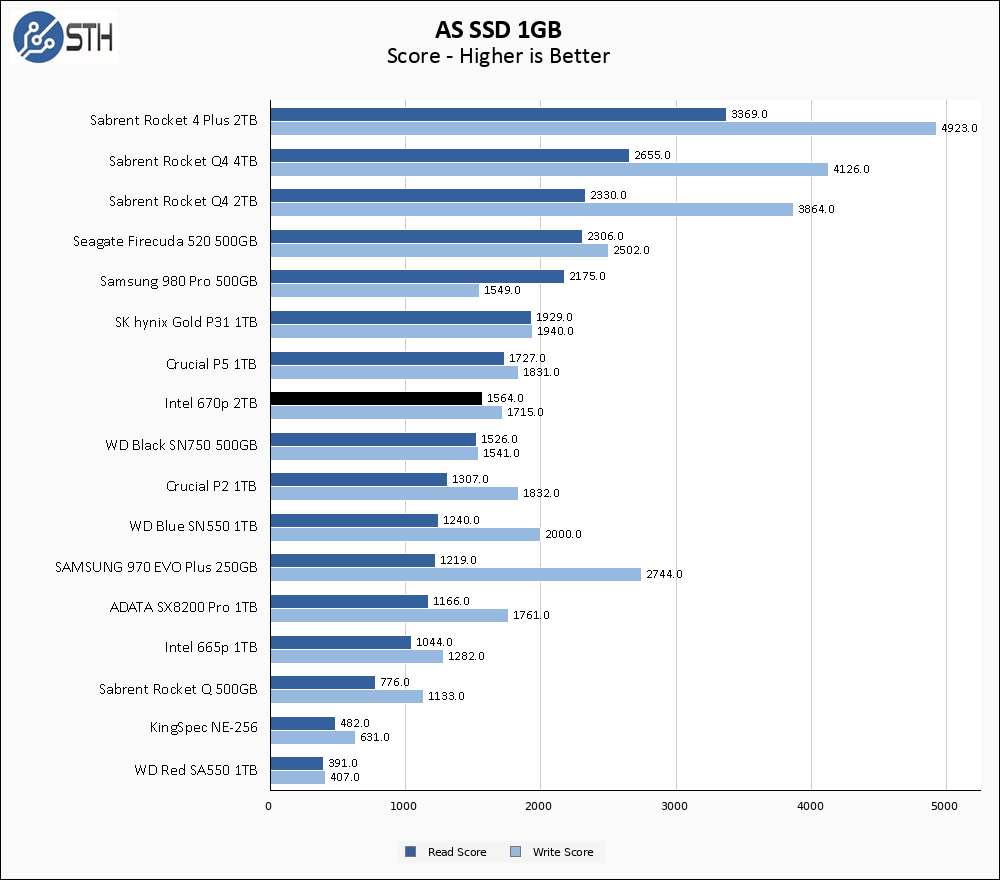Image resolution: width=1000 pixels, height=880 pixels.
Task: Select the Sabrent Rocket Q 500GB label
Action: pyautogui.click(x=179, y=690)
